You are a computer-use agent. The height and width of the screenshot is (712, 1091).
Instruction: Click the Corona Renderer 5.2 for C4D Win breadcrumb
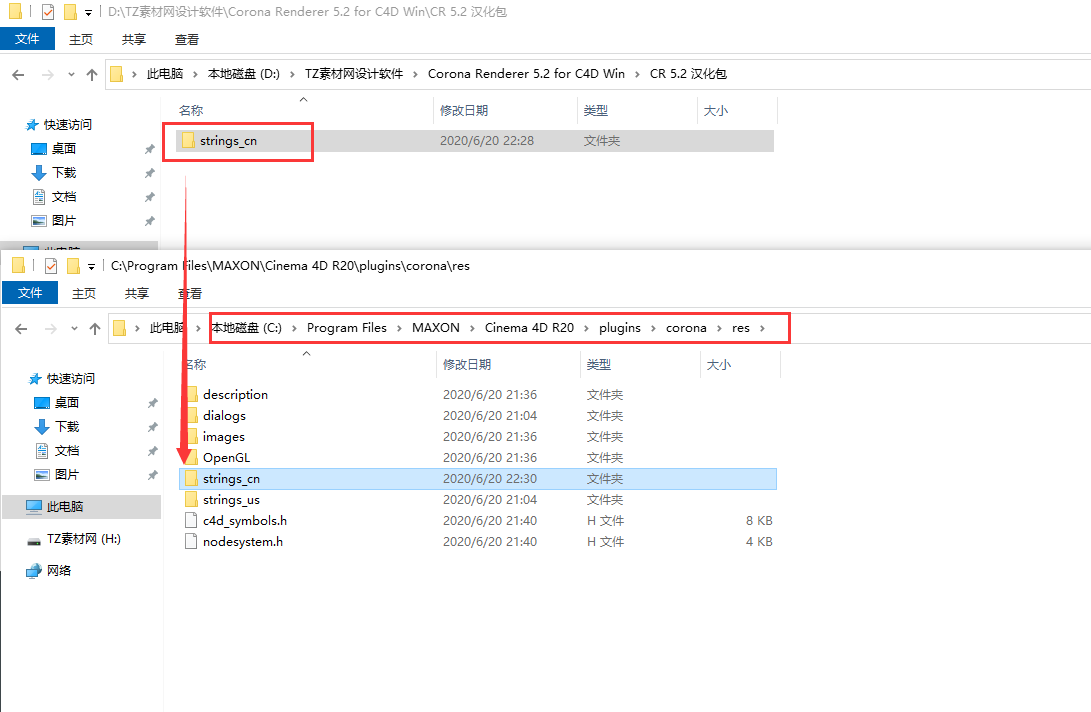[526, 74]
